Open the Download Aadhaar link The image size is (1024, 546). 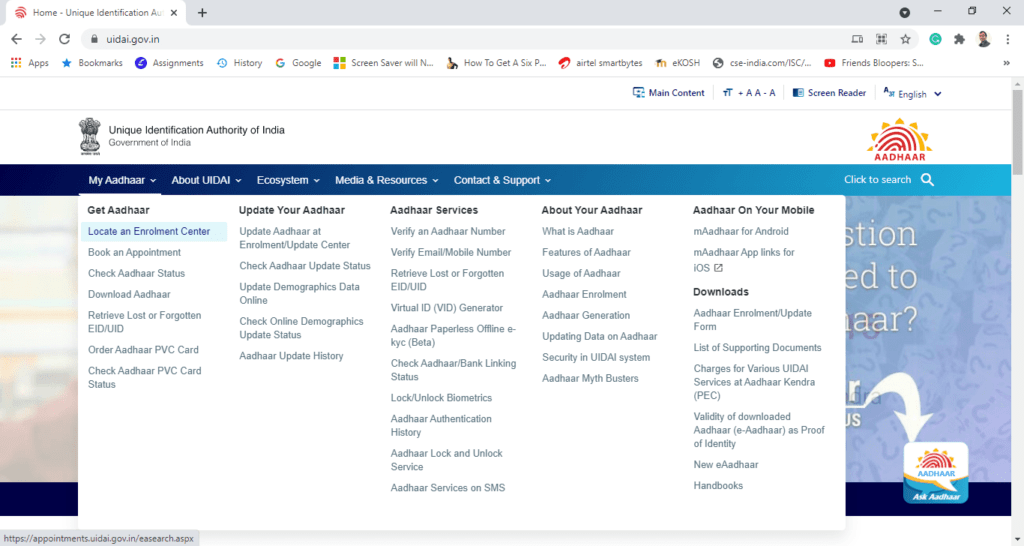(129, 294)
